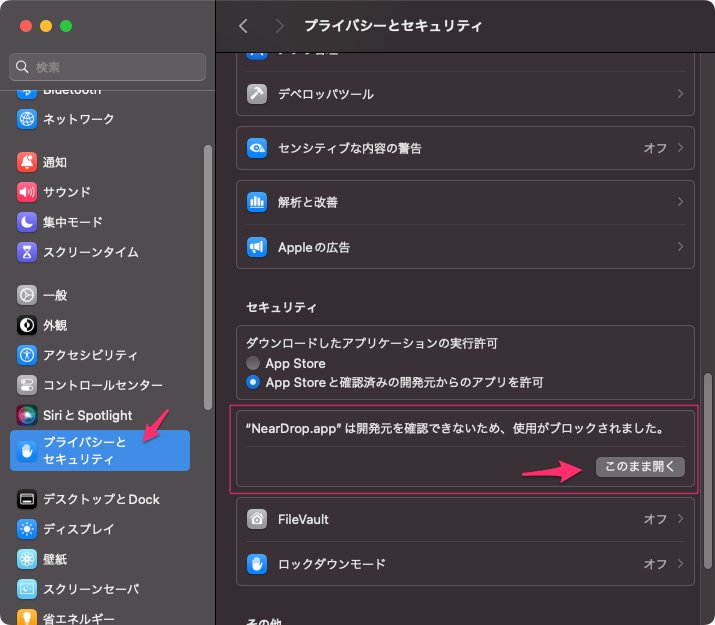
Task: Expand Lockdown Mode row chevron
Action: (x=680, y=564)
